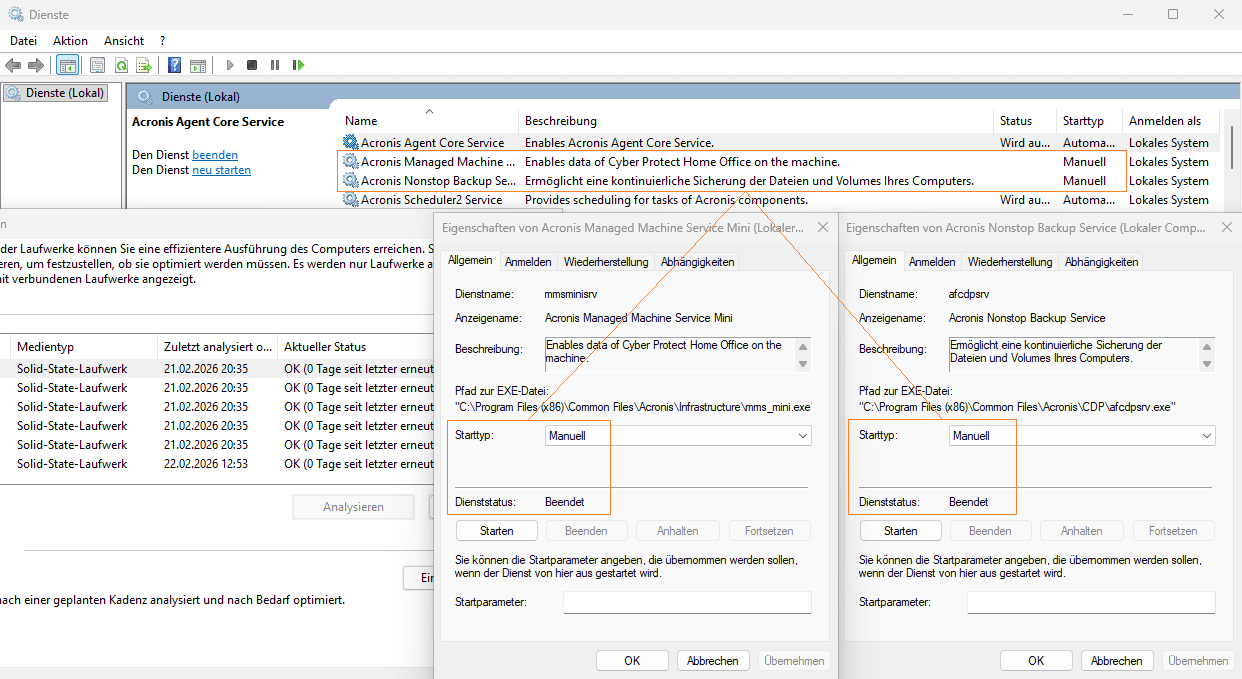Click the Export list toolbar icon

pos(144,65)
